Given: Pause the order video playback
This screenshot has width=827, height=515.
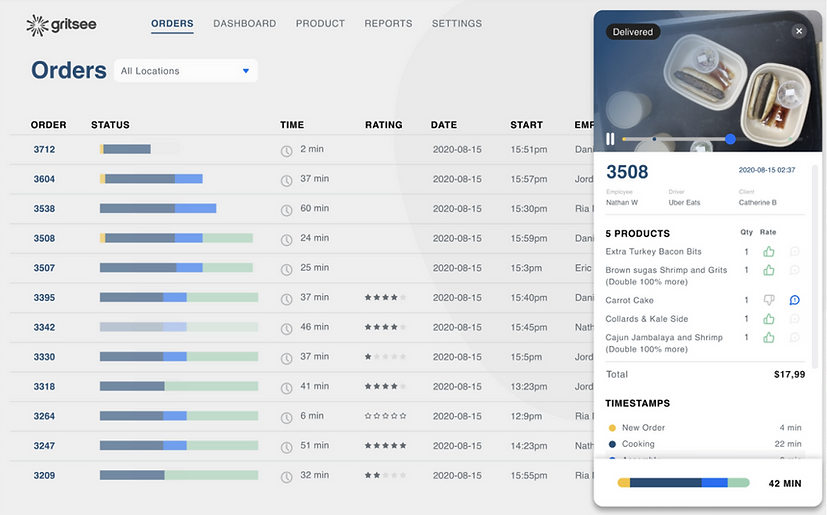Looking at the screenshot, I should (x=610, y=139).
